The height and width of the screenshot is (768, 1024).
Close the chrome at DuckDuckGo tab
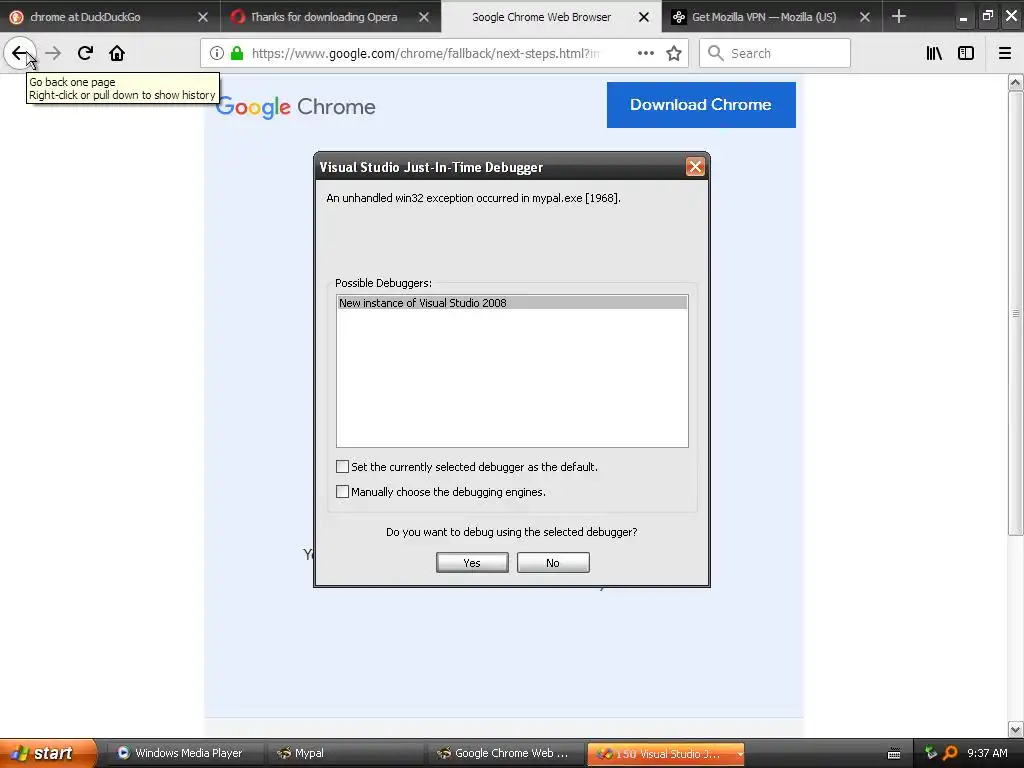click(x=203, y=17)
